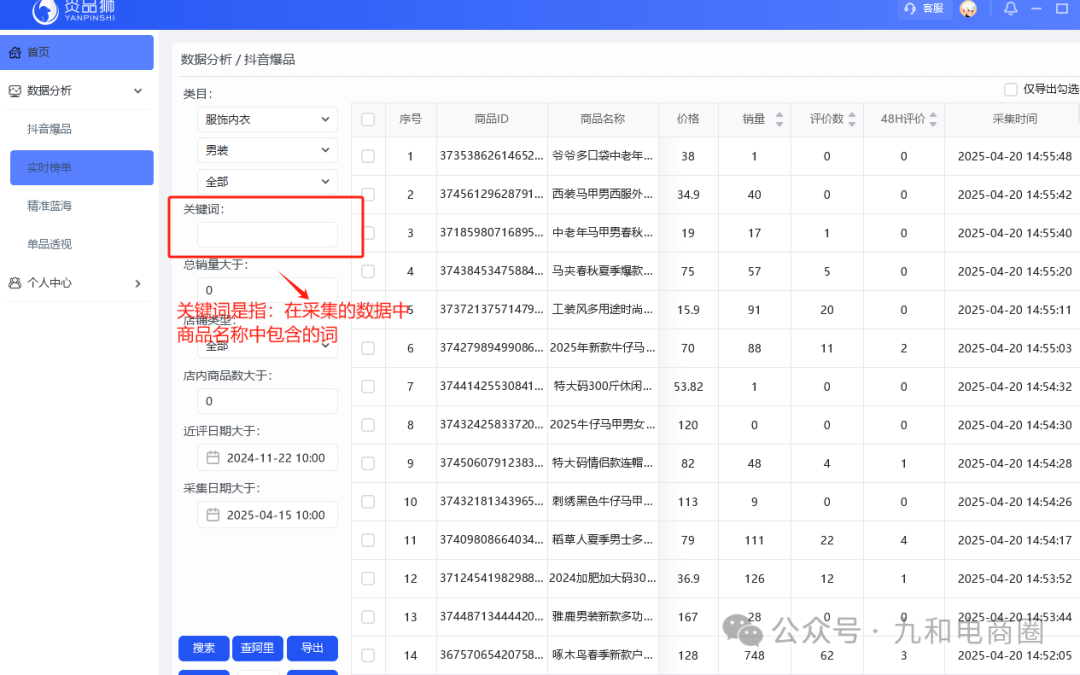The height and width of the screenshot is (675, 1080).
Task: Click the notification bell icon
Action: pyautogui.click(x=1010, y=8)
